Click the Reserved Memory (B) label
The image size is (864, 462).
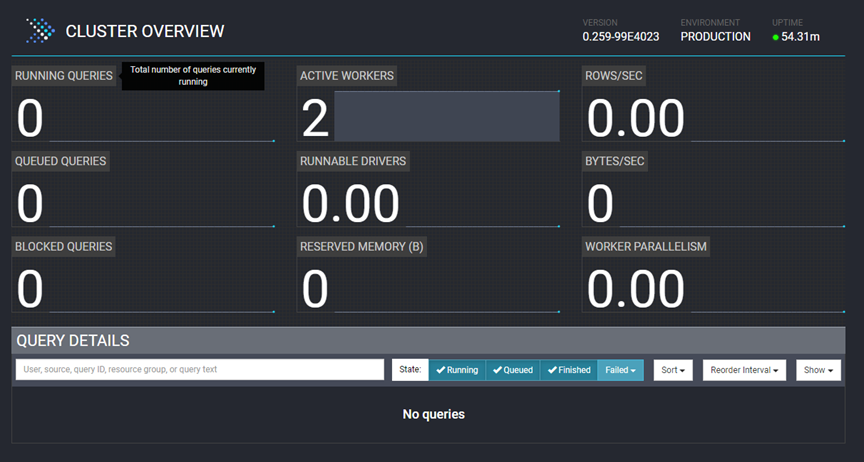coord(361,246)
